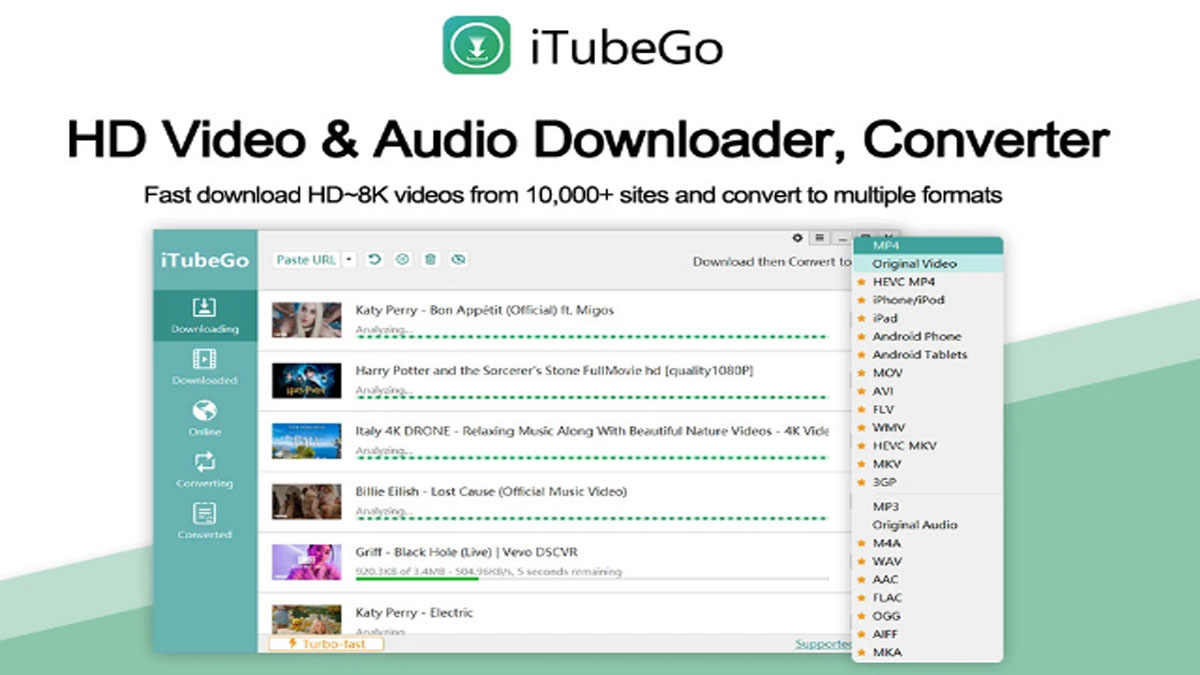Click the iTubeGo logo at top of page
The width and height of the screenshot is (1200, 675).
click(582, 44)
